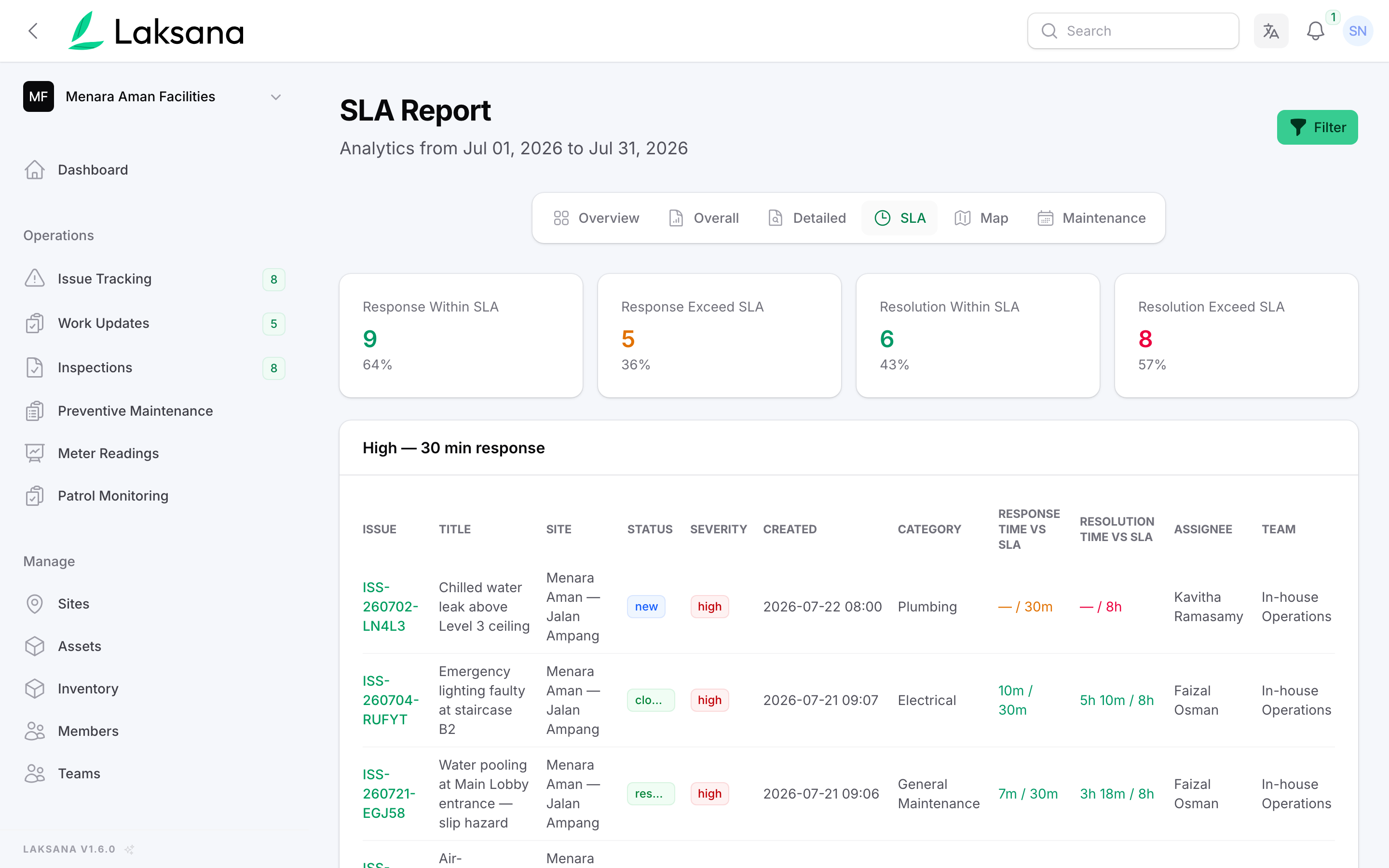Open the language translation icon
This screenshot has height=868, width=1389.
pos(1271,31)
